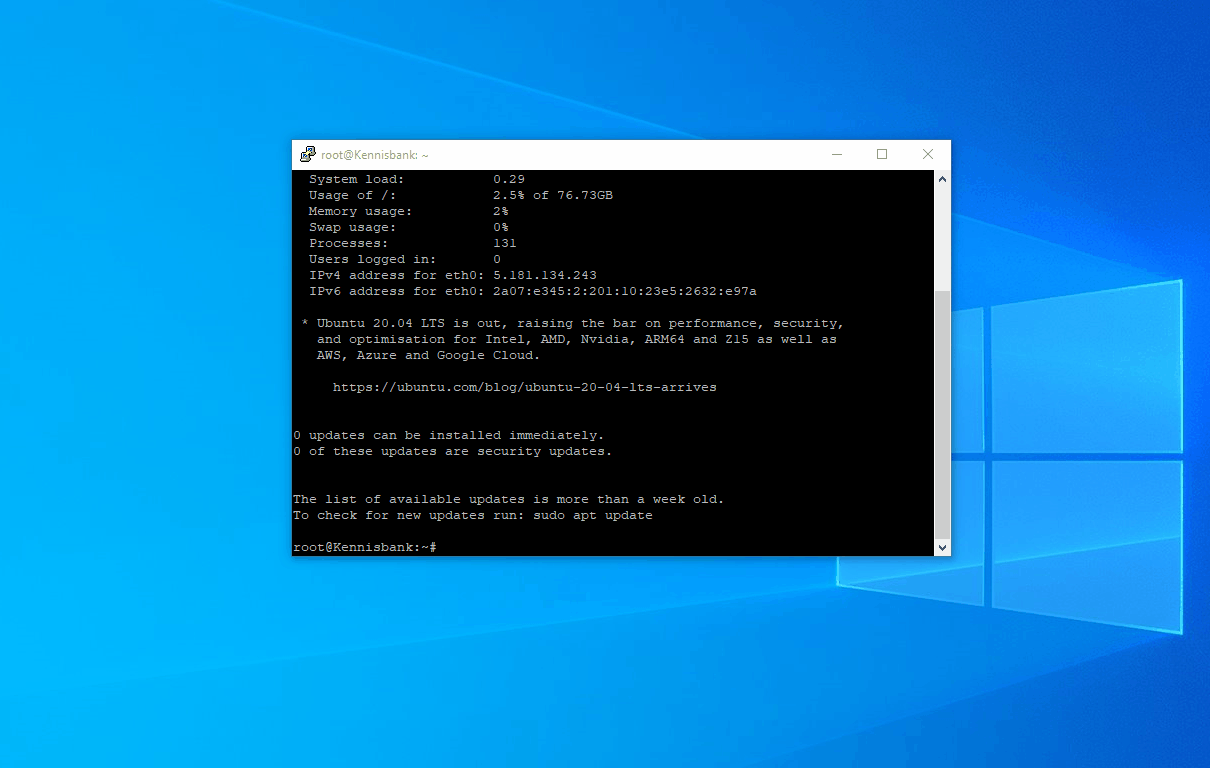Image resolution: width=1210 pixels, height=768 pixels.
Task: Click the Processes count 131
Action: tap(504, 243)
